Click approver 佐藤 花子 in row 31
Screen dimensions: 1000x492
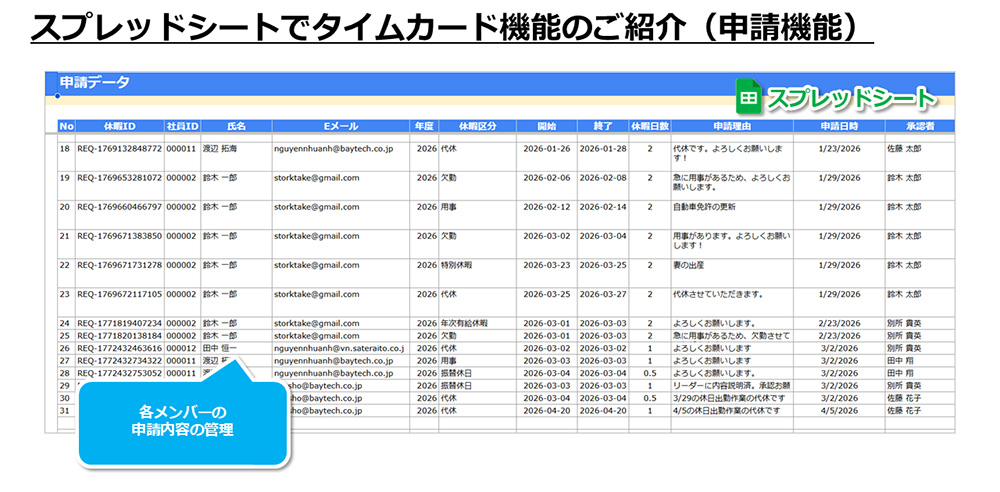[904, 410]
